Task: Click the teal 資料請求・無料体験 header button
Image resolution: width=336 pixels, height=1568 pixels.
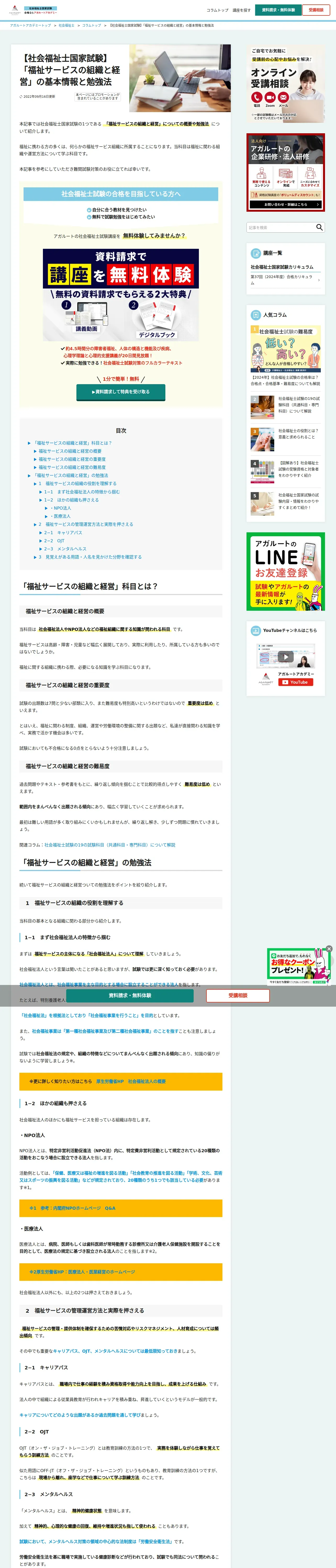Action: pyautogui.click(x=278, y=10)
